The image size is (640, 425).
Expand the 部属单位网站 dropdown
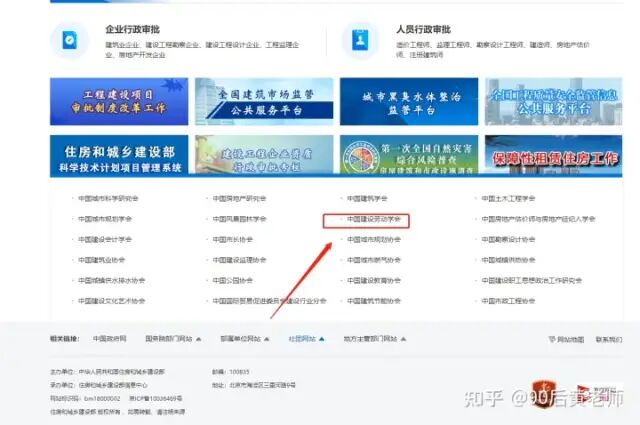point(244,339)
